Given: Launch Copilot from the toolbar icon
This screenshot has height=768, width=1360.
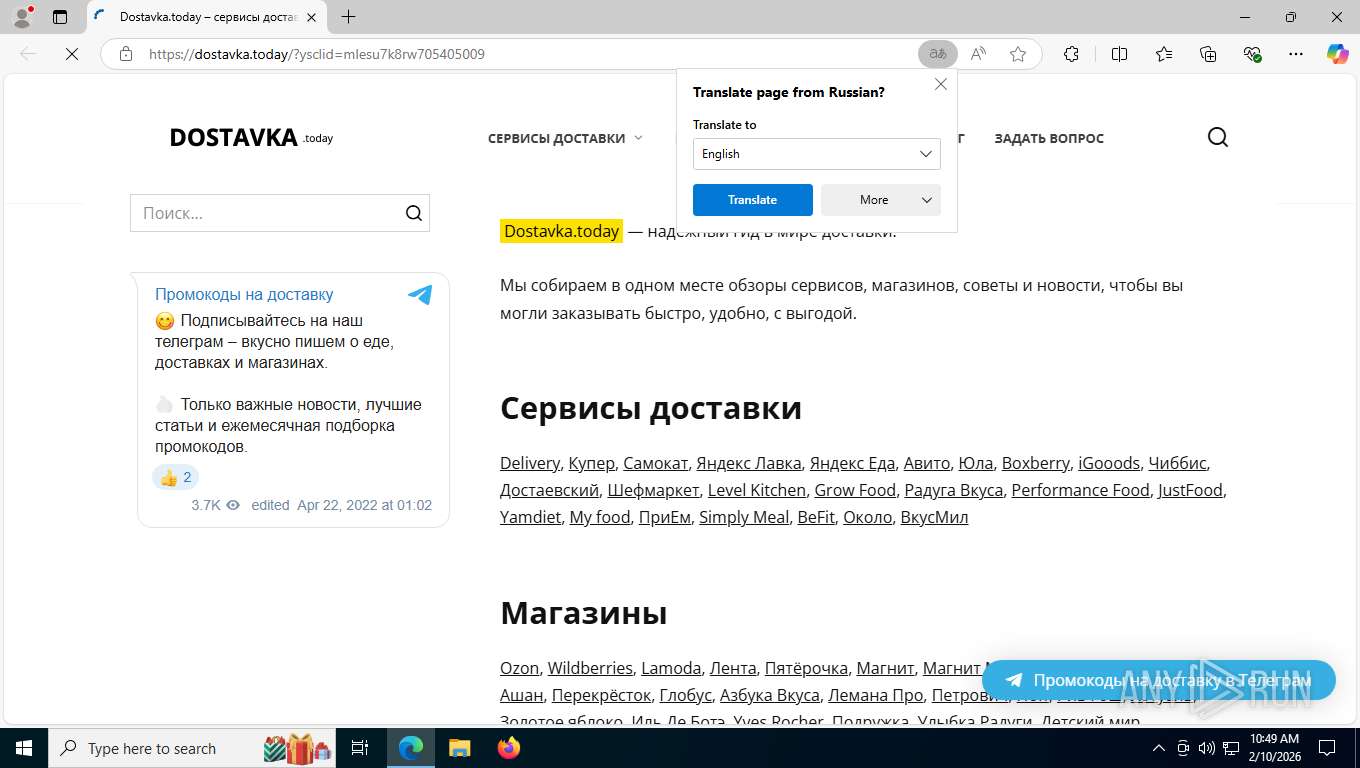Looking at the screenshot, I should click(1337, 54).
